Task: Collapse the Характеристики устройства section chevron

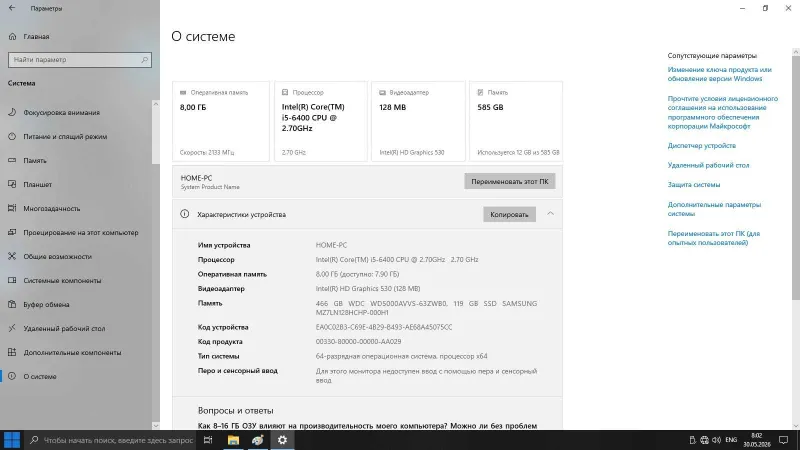Action: click(x=551, y=214)
